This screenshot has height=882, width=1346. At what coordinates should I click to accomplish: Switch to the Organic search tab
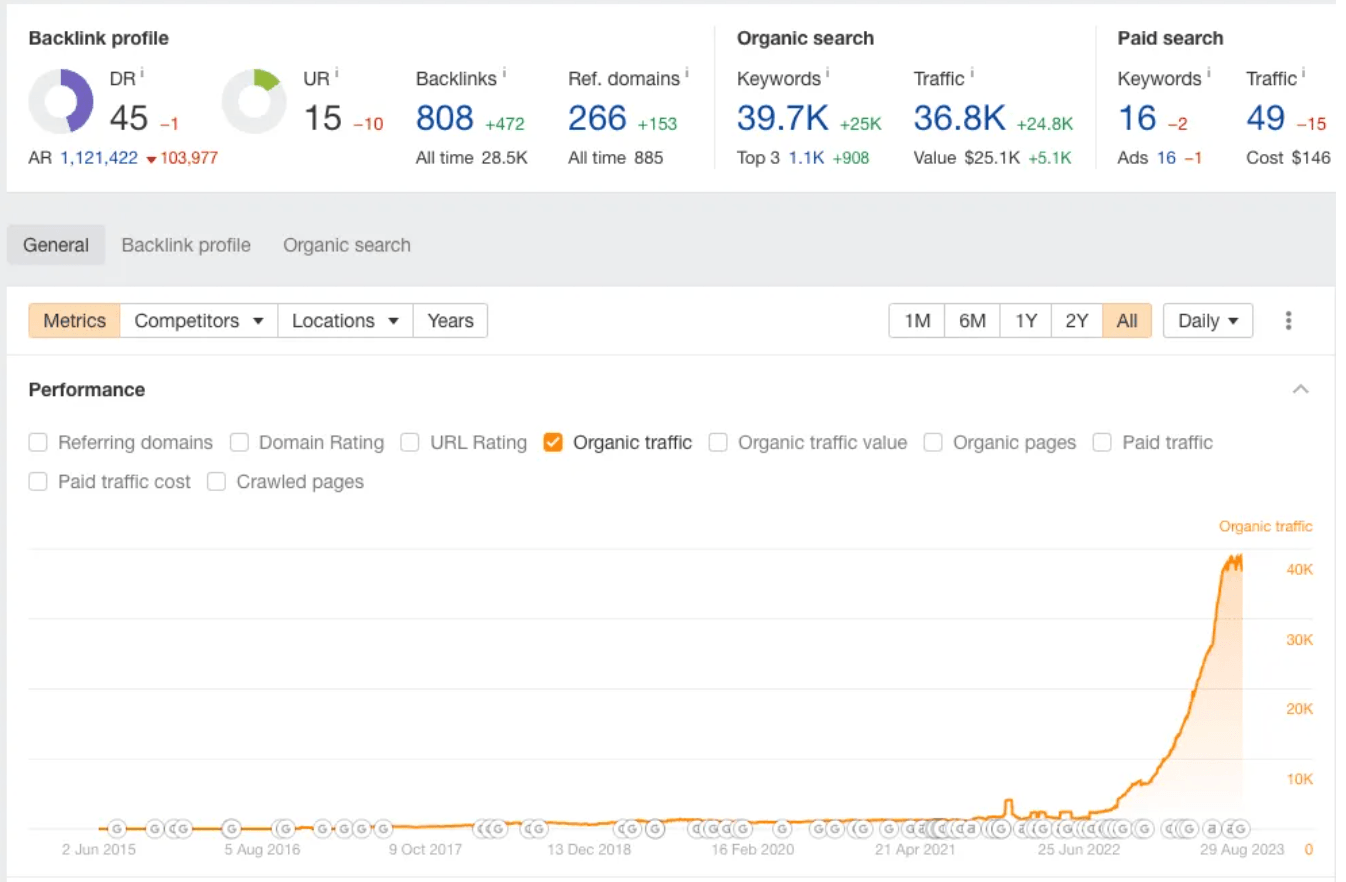[346, 245]
